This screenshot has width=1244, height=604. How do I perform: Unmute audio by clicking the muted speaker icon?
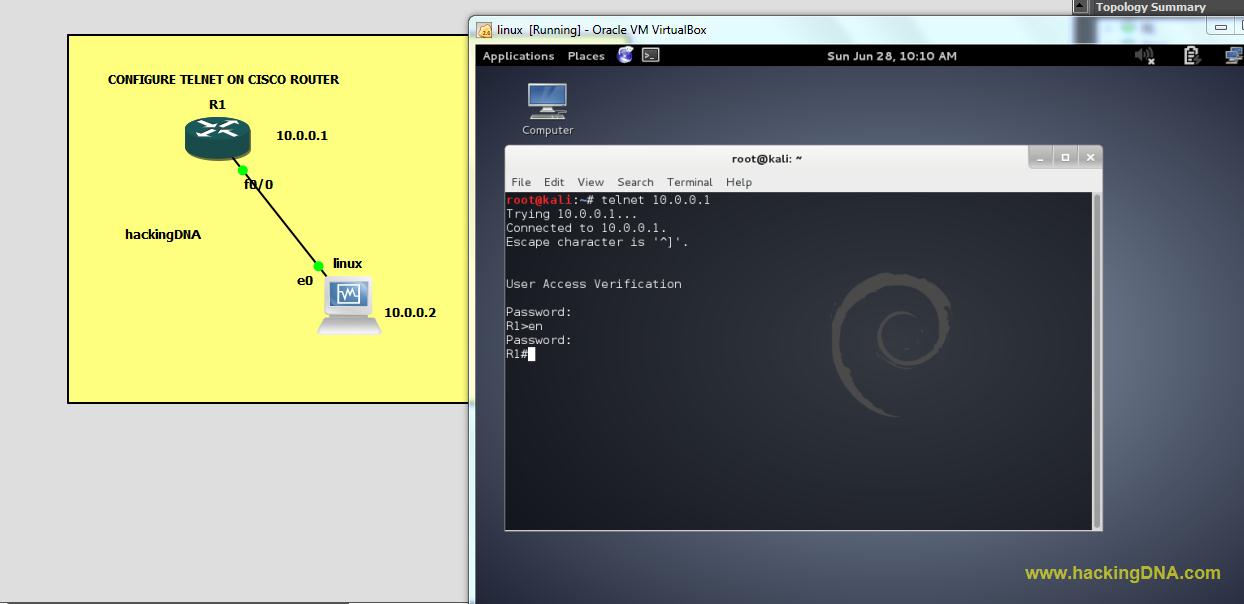pyautogui.click(x=1144, y=56)
